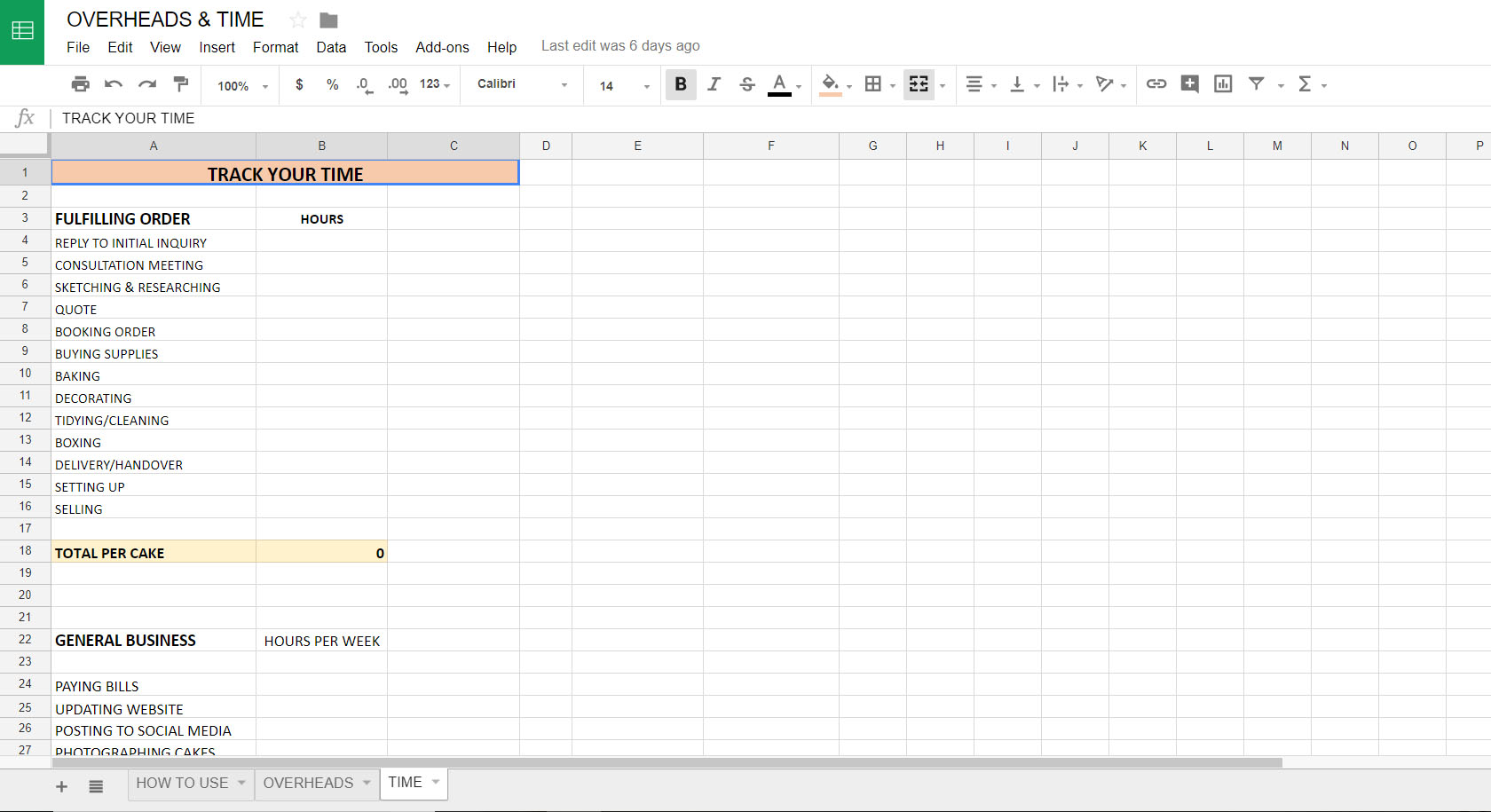1491x812 pixels.
Task: Switch to HOW TO USE sheet tab
Action: 191,784
